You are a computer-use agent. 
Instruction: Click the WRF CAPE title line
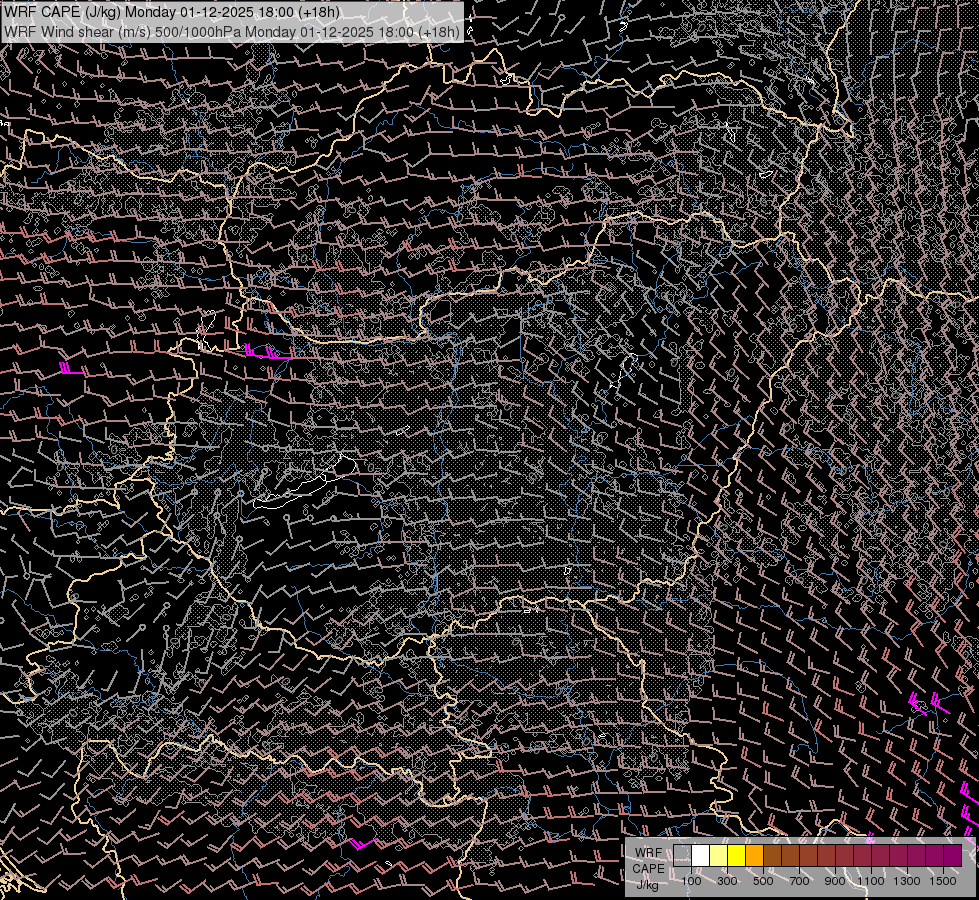pyautogui.click(x=172, y=12)
